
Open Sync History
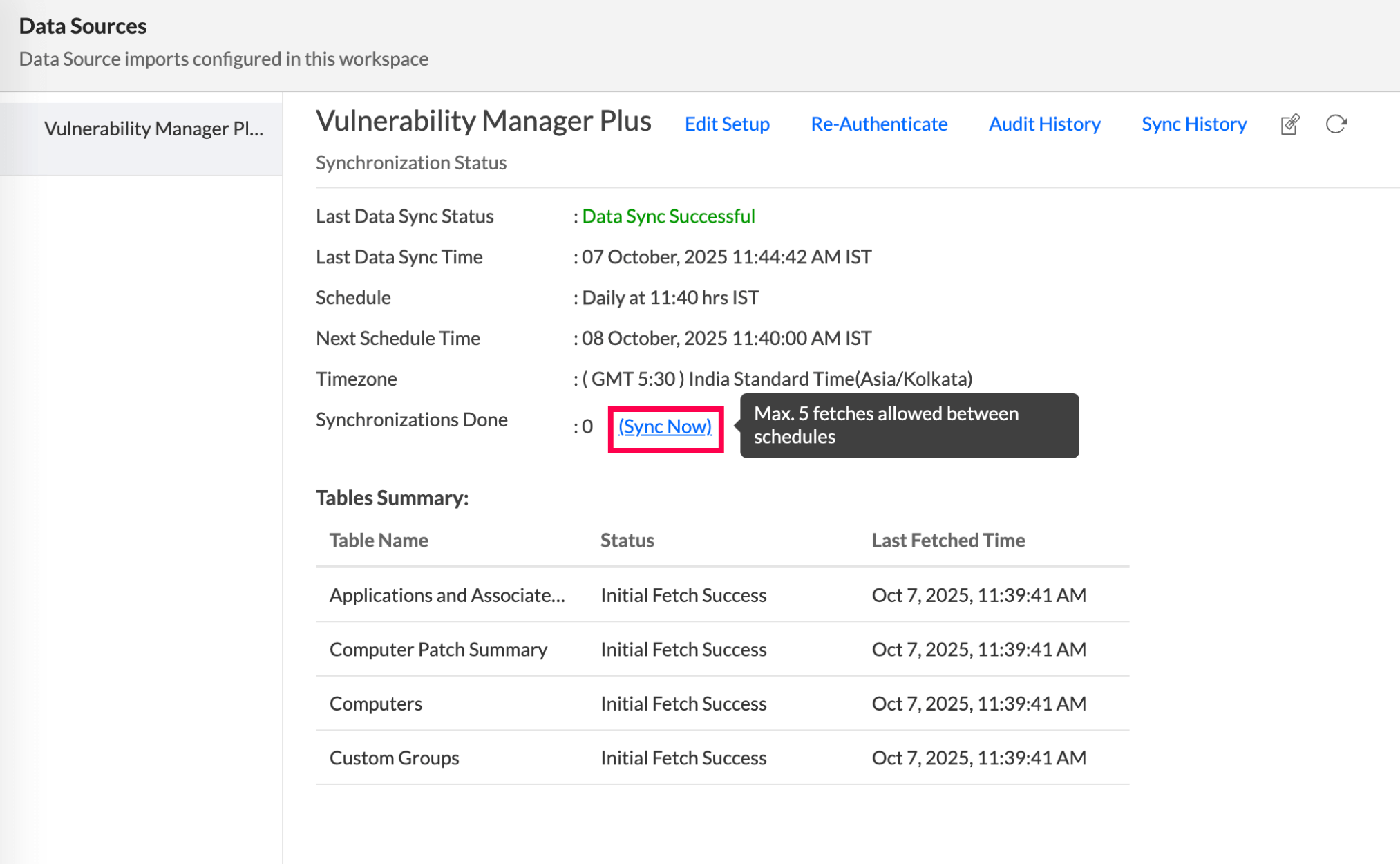(1193, 124)
